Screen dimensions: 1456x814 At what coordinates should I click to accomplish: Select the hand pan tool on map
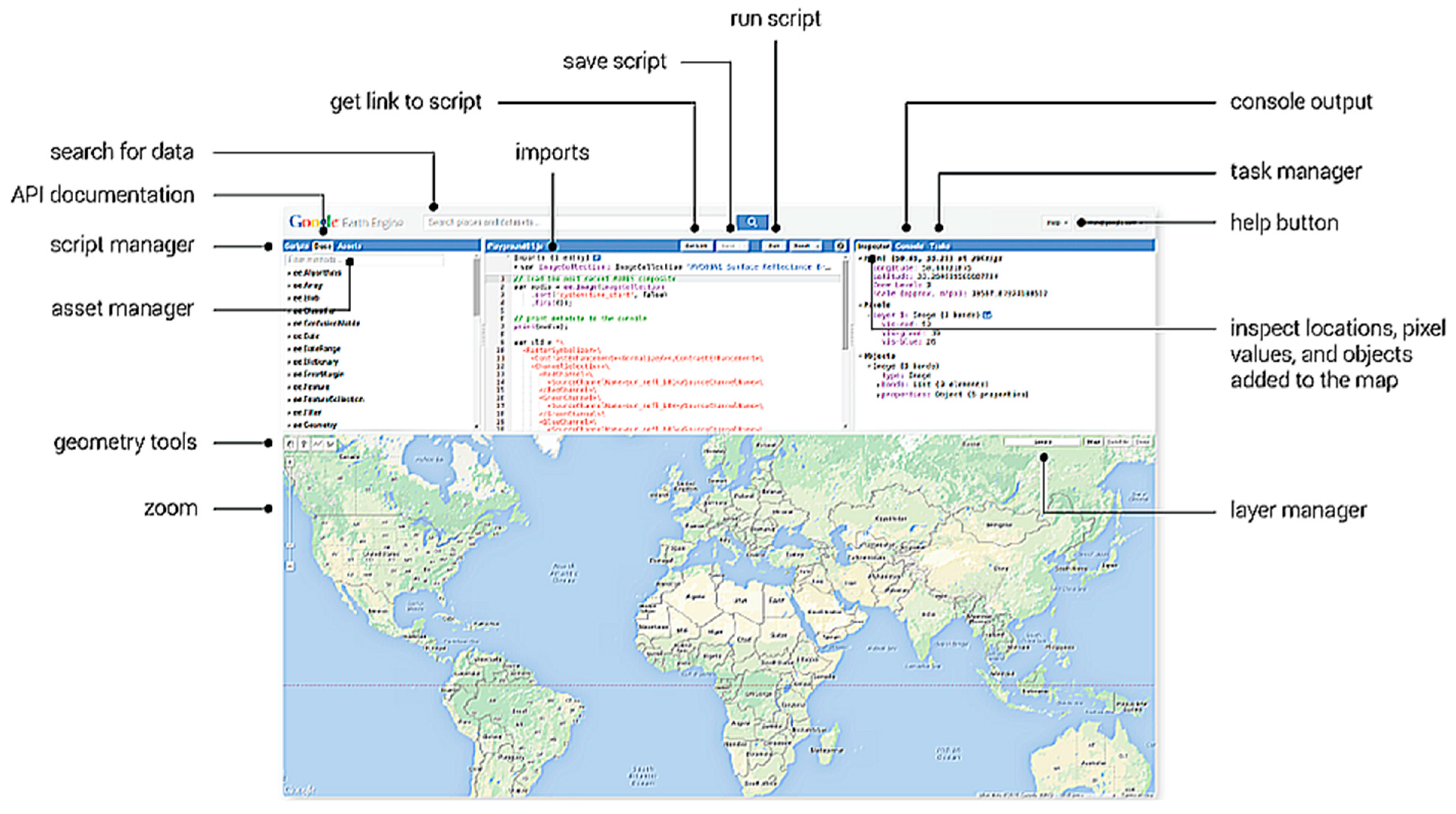[x=290, y=444]
